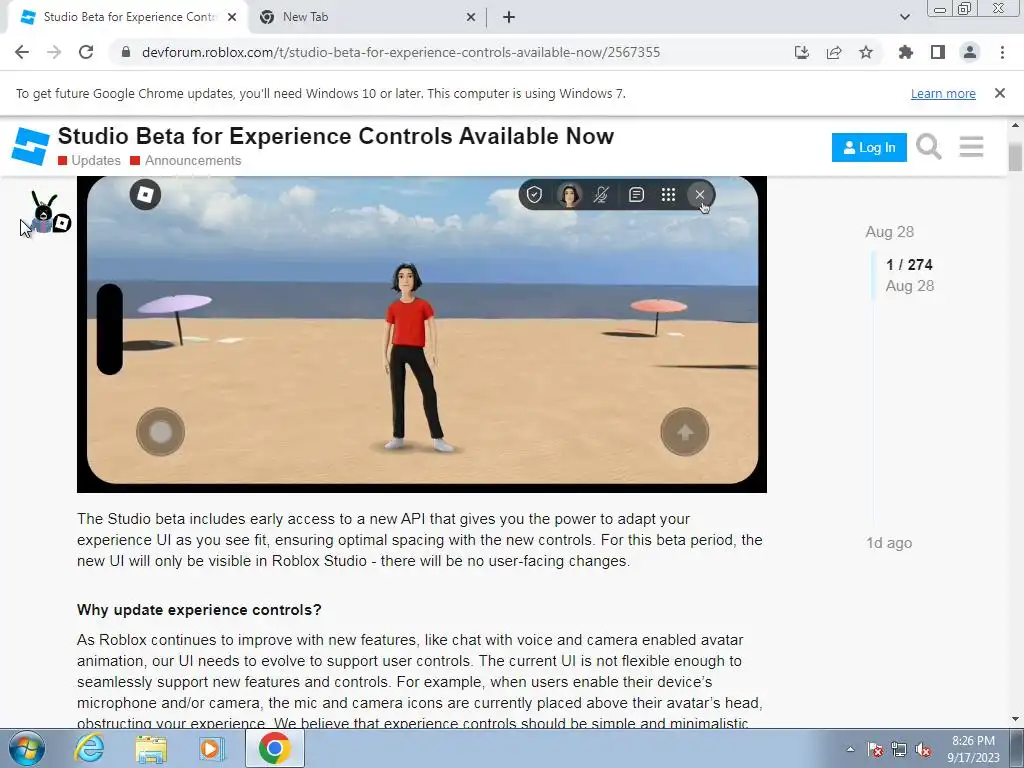Open Windows Media Player from taskbar
Image resolution: width=1024 pixels, height=768 pixels.
click(211, 748)
